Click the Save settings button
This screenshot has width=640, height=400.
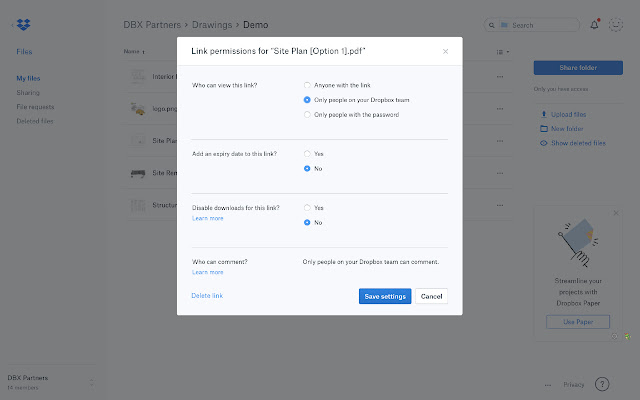pyautogui.click(x=384, y=296)
